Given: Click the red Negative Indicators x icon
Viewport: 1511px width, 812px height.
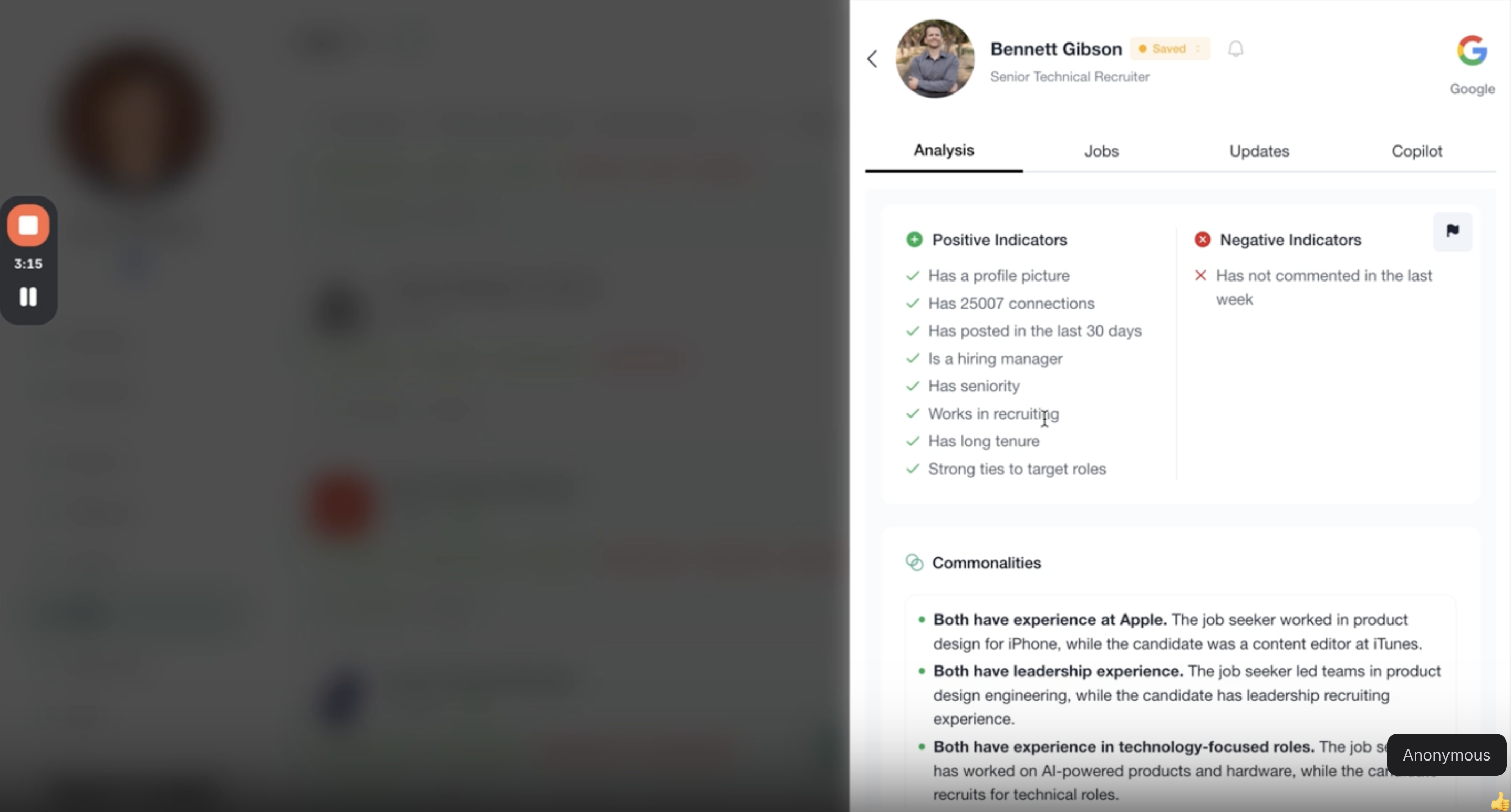Looking at the screenshot, I should coord(1202,240).
